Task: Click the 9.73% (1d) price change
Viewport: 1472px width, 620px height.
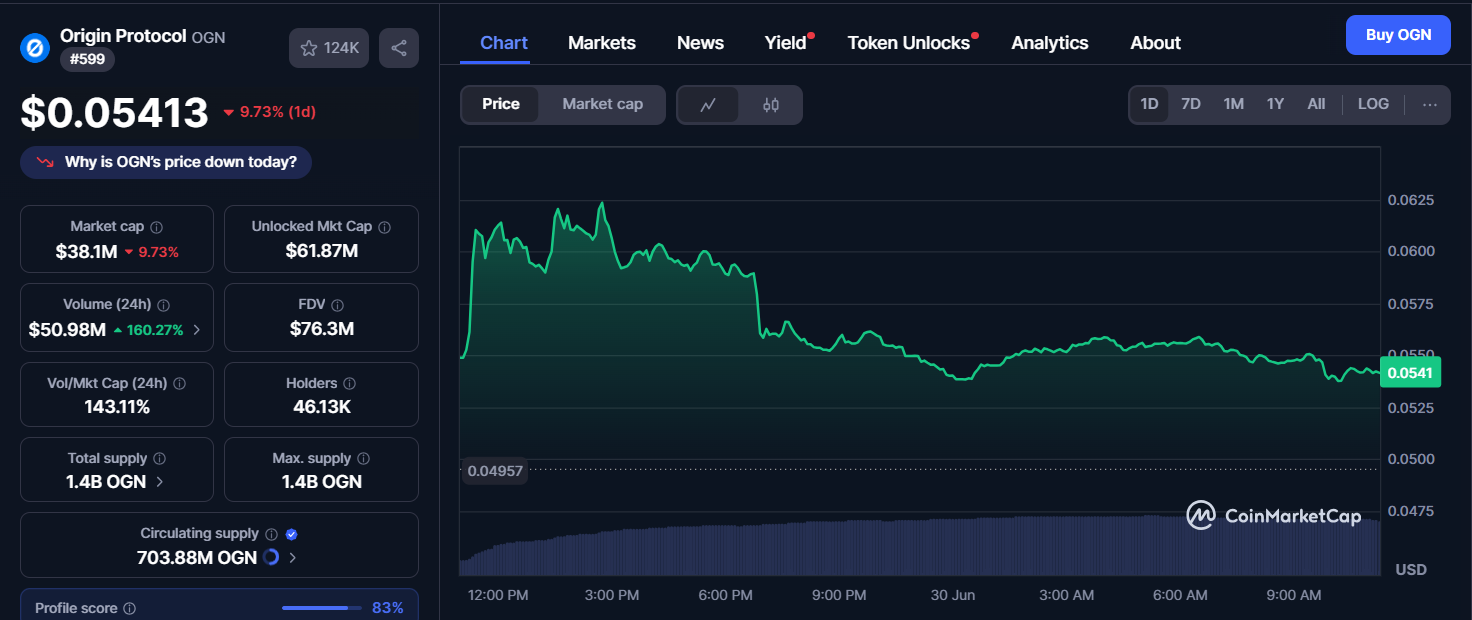Action: coord(269,112)
